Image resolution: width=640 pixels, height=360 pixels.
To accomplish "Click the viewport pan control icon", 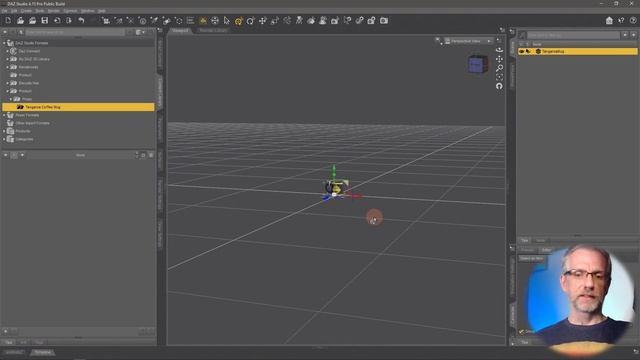I will 499,59.
